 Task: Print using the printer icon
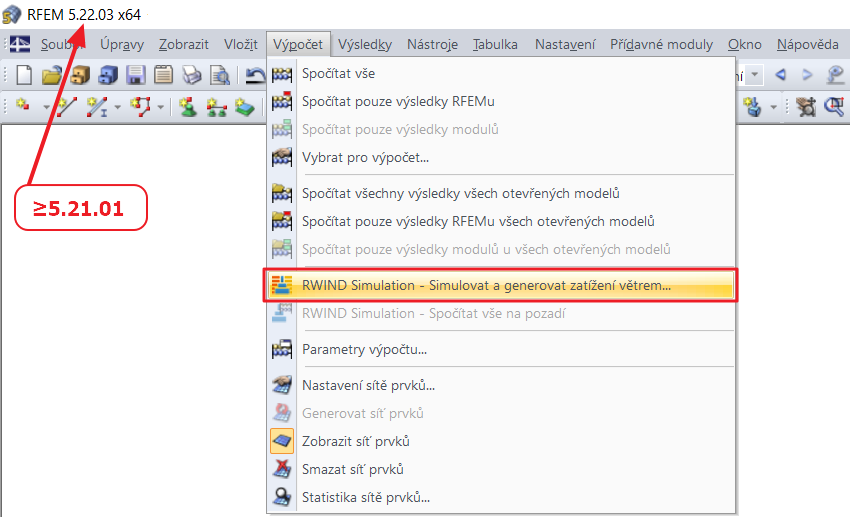coord(191,75)
